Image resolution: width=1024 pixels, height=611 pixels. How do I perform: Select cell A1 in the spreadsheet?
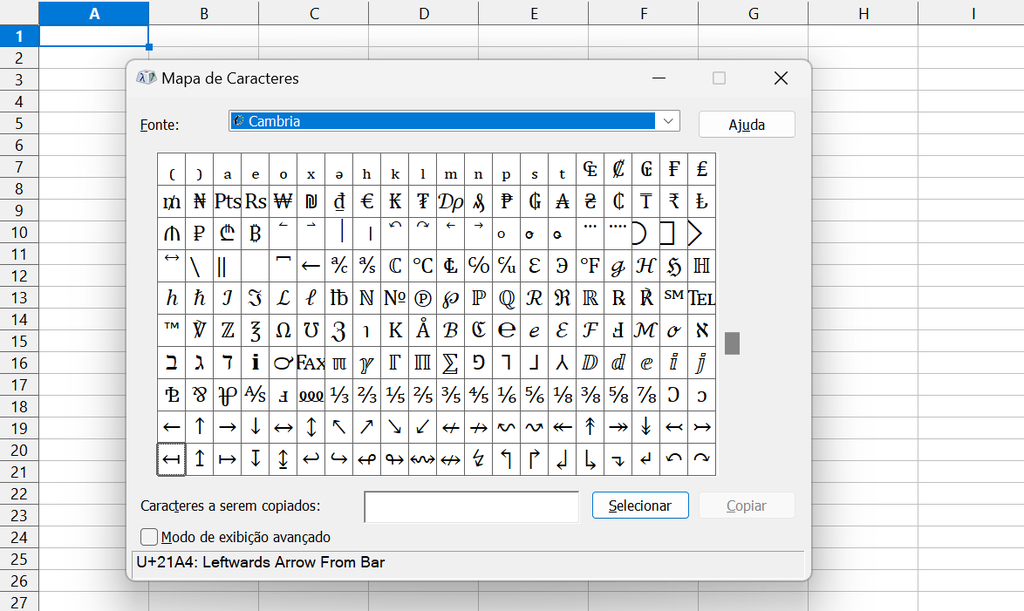click(94, 36)
